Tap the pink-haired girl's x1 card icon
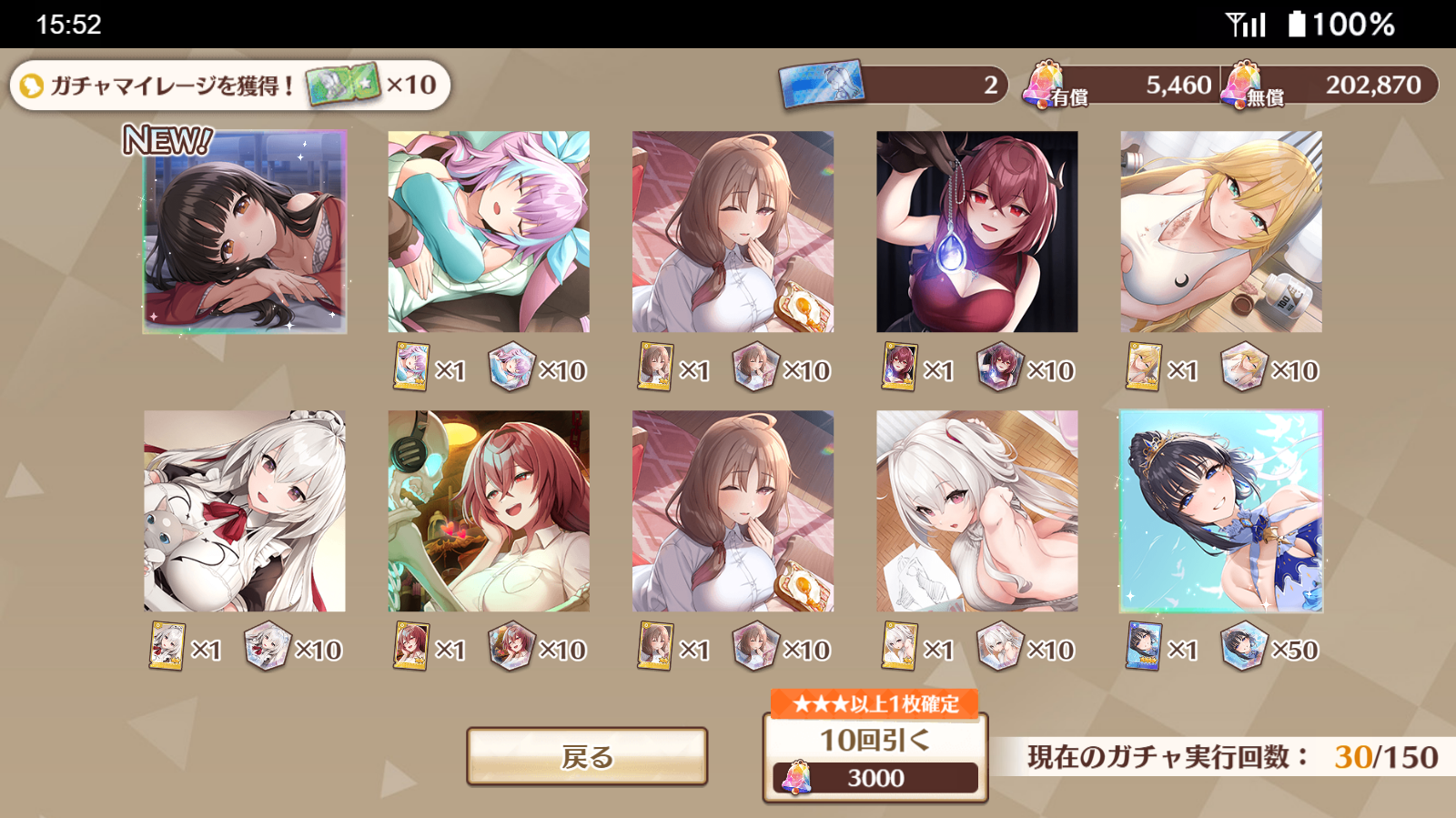Viewport: 1456px width, 818px height. pos(411,367)
